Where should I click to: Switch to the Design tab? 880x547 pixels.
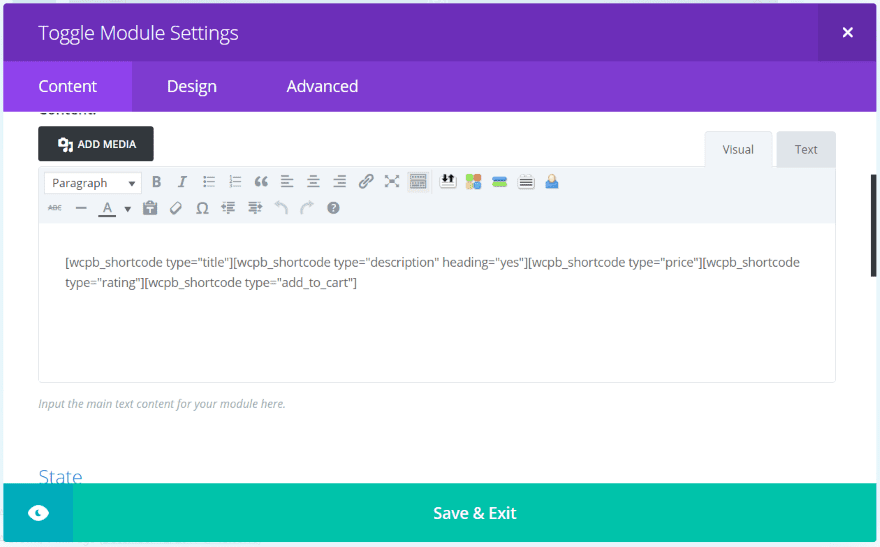click(191, 87)
